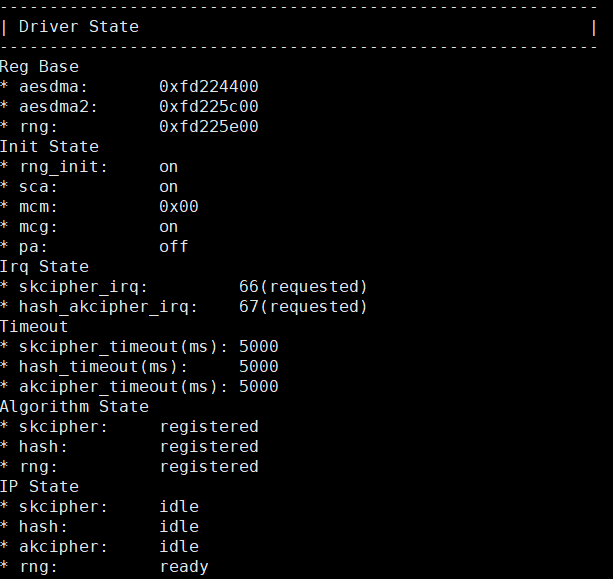The image size is (613, 579).
Task: Click skcipher 'idle' status
Action: 179,507
